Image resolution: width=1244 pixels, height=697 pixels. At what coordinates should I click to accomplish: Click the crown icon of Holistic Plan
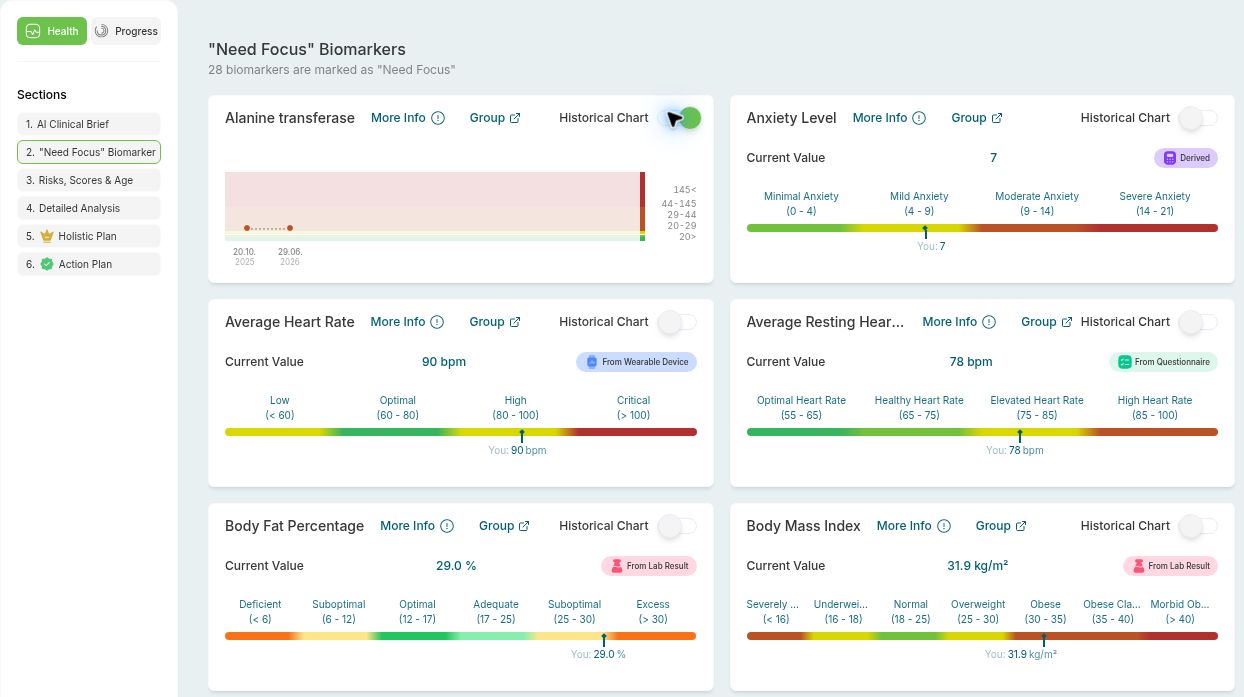pyautogui.click(x=47, y=236)
